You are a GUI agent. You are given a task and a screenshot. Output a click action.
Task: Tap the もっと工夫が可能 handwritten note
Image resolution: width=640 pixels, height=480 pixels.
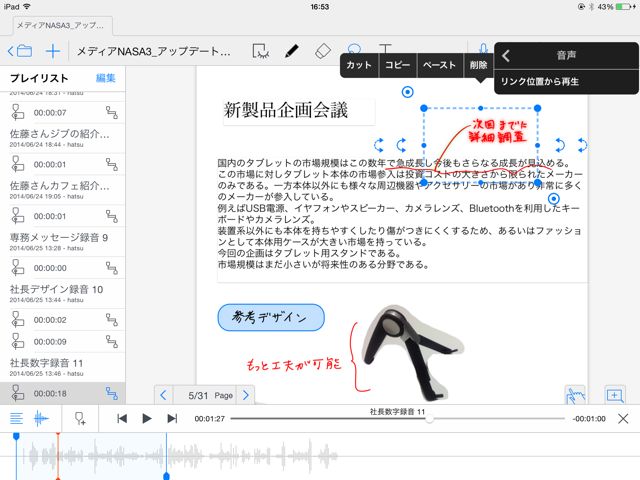point(293,364)
